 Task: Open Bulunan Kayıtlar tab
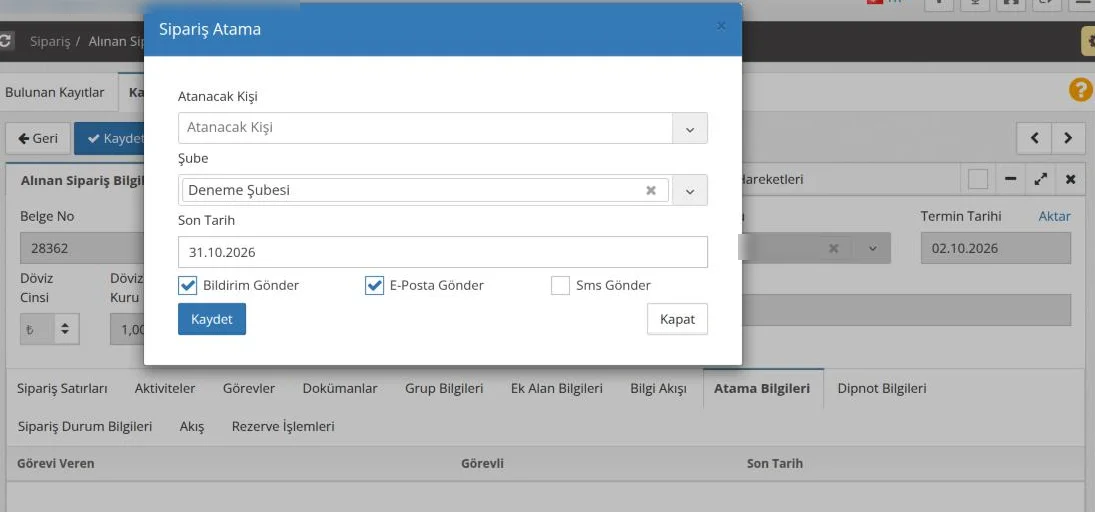pos(54,92)
